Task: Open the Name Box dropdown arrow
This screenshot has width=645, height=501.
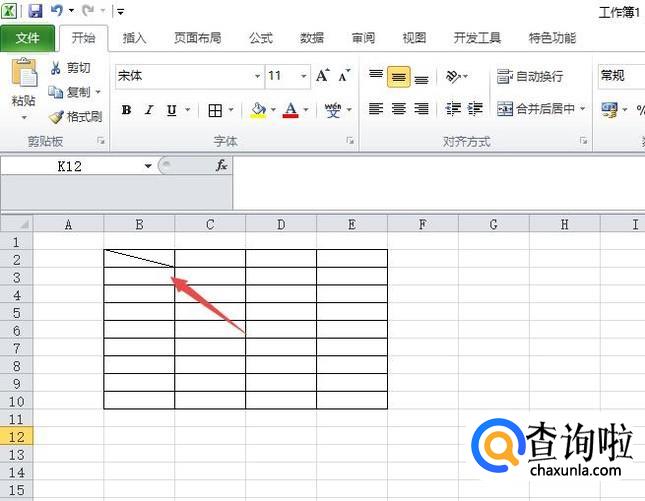Action: point(148,166)
